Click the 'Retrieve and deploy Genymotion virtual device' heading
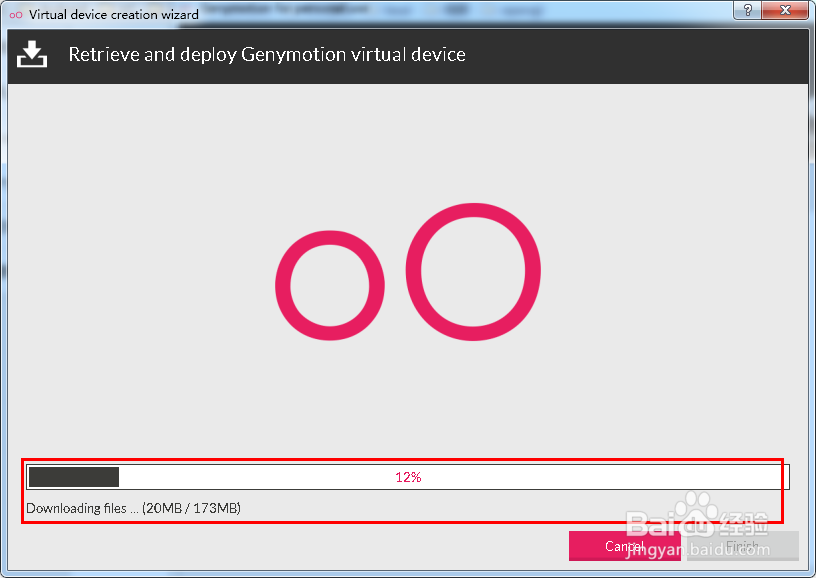816x578 pixels. (267, 55)
